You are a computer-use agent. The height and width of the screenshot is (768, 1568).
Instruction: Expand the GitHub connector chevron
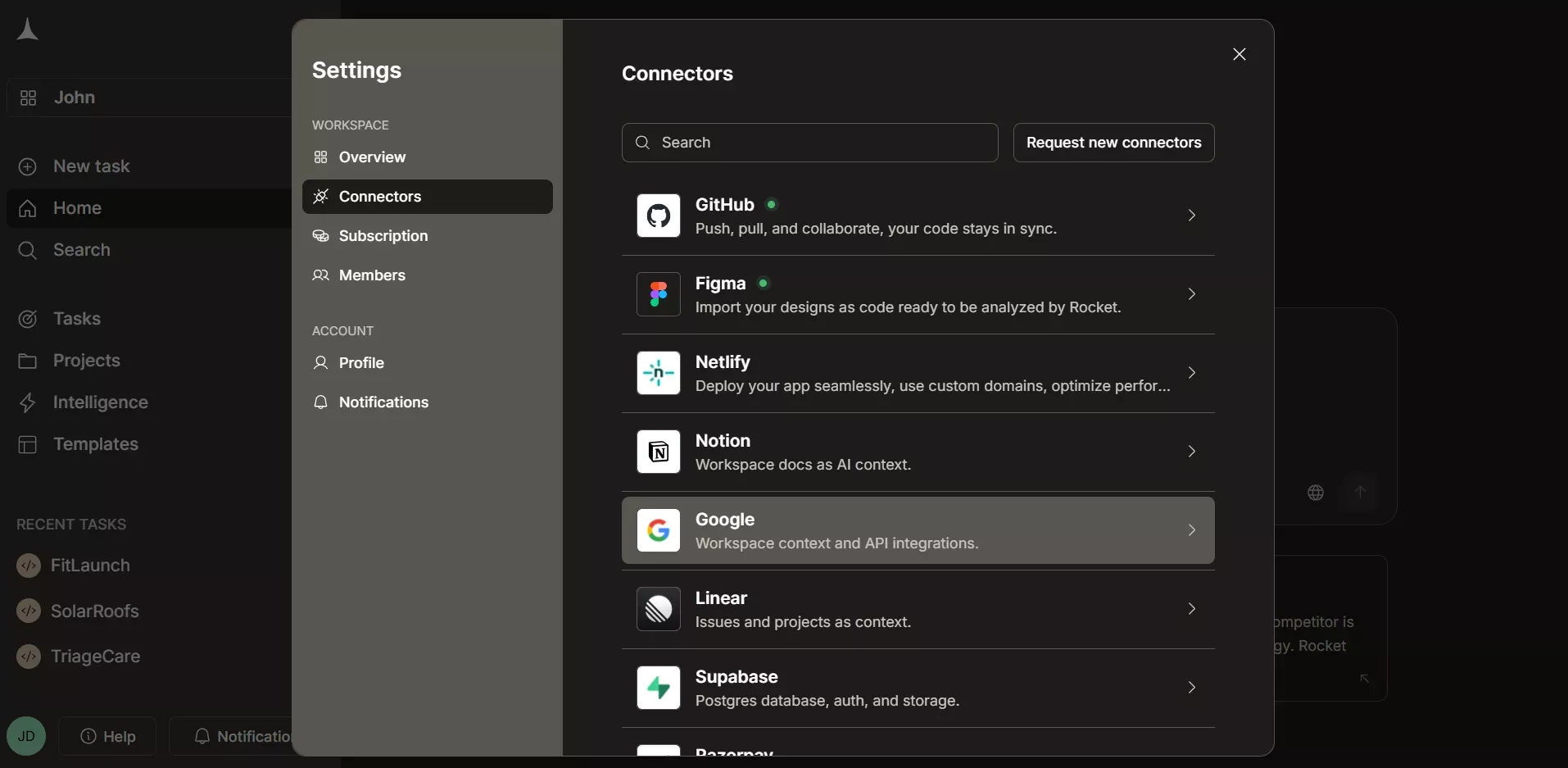(x=1192, y=216)
